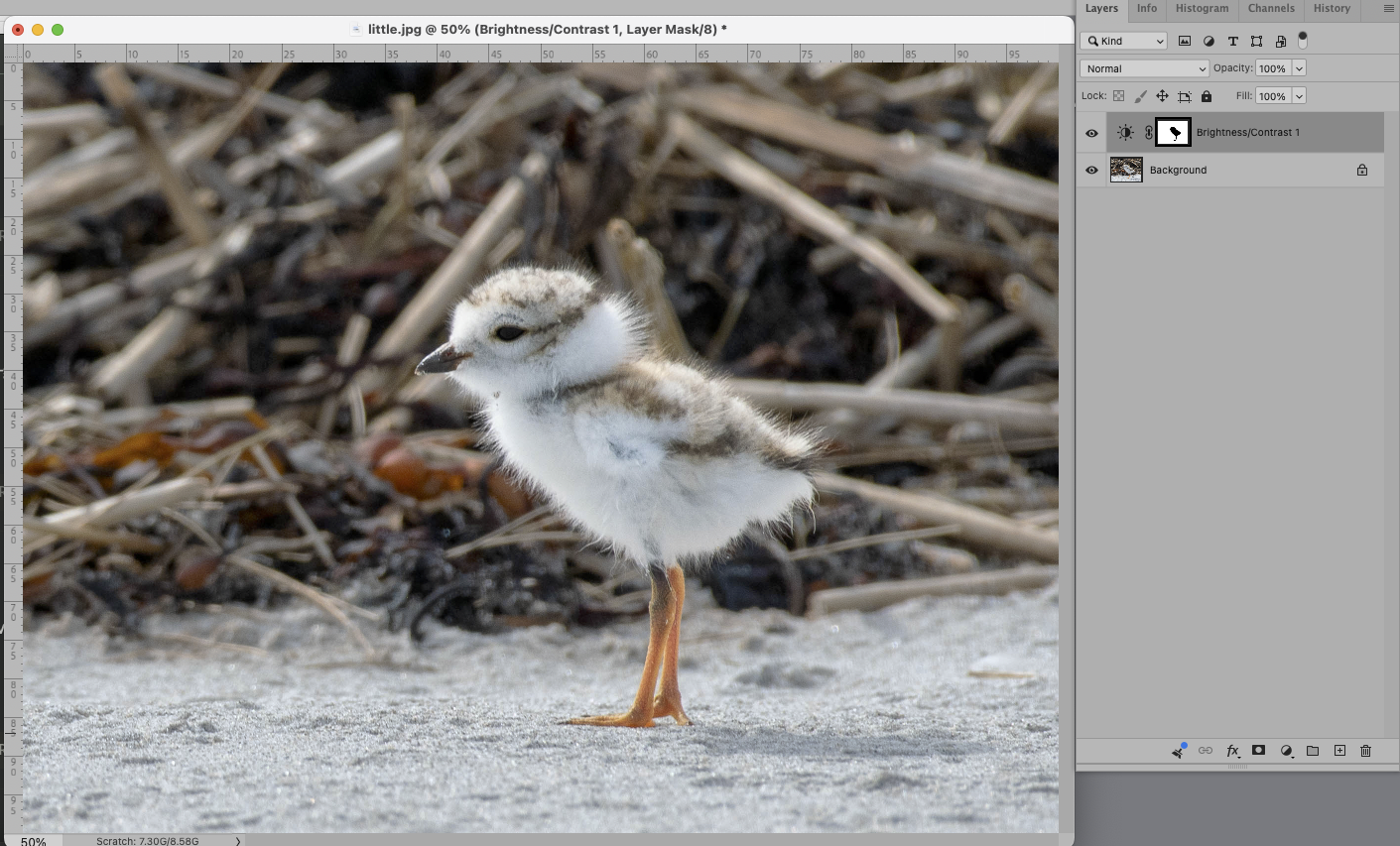
Task: Create a new layer
Action: coord(1339,751)
